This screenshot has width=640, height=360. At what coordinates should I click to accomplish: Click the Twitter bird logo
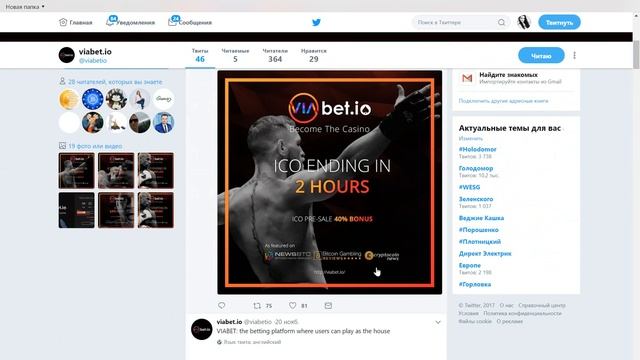coord(316,22)
